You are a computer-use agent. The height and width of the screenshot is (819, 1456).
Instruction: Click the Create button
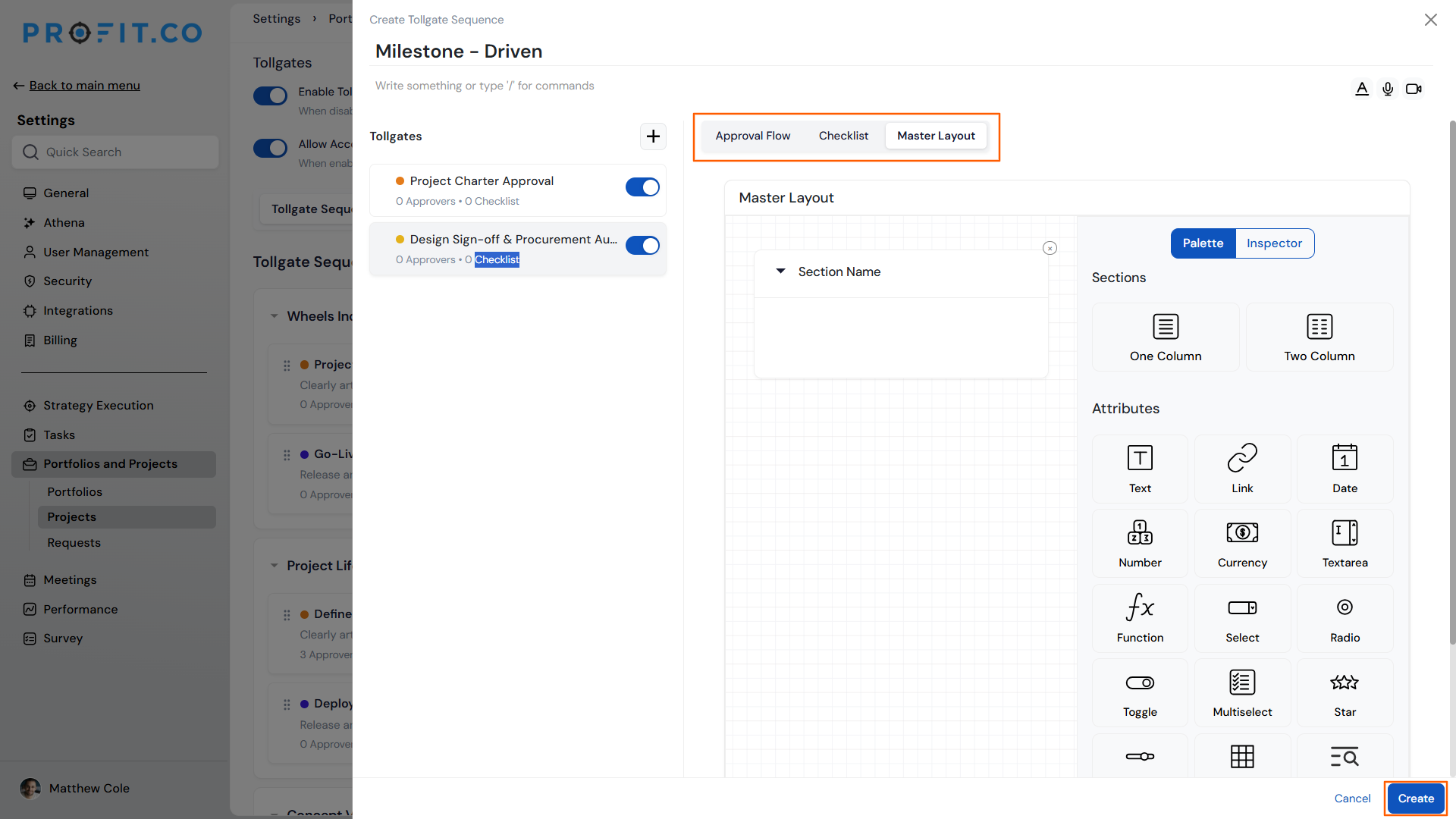tap(1416, 799)
